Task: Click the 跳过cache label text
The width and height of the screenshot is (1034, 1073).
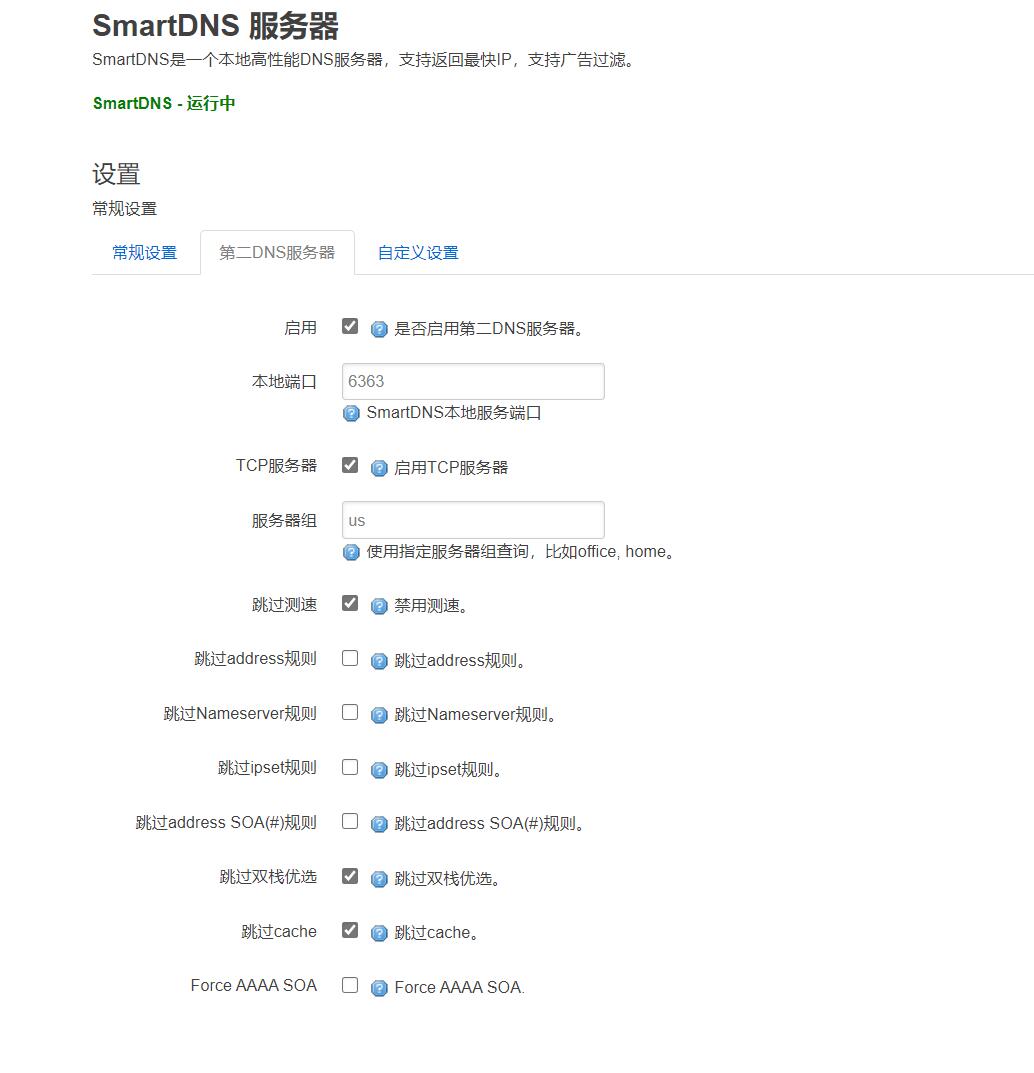Action: click(279, 931)
